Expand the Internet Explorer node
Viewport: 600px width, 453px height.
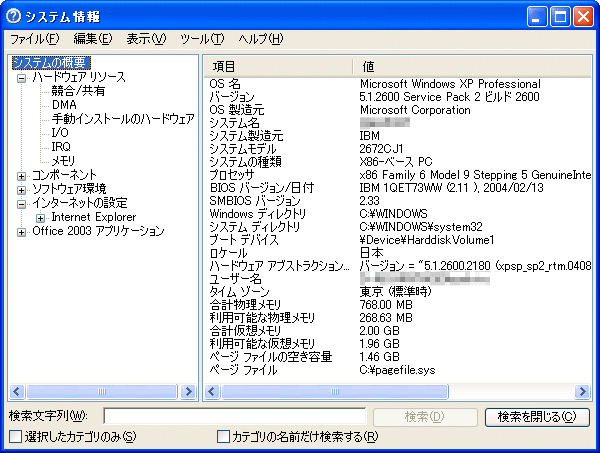[40, 218]
